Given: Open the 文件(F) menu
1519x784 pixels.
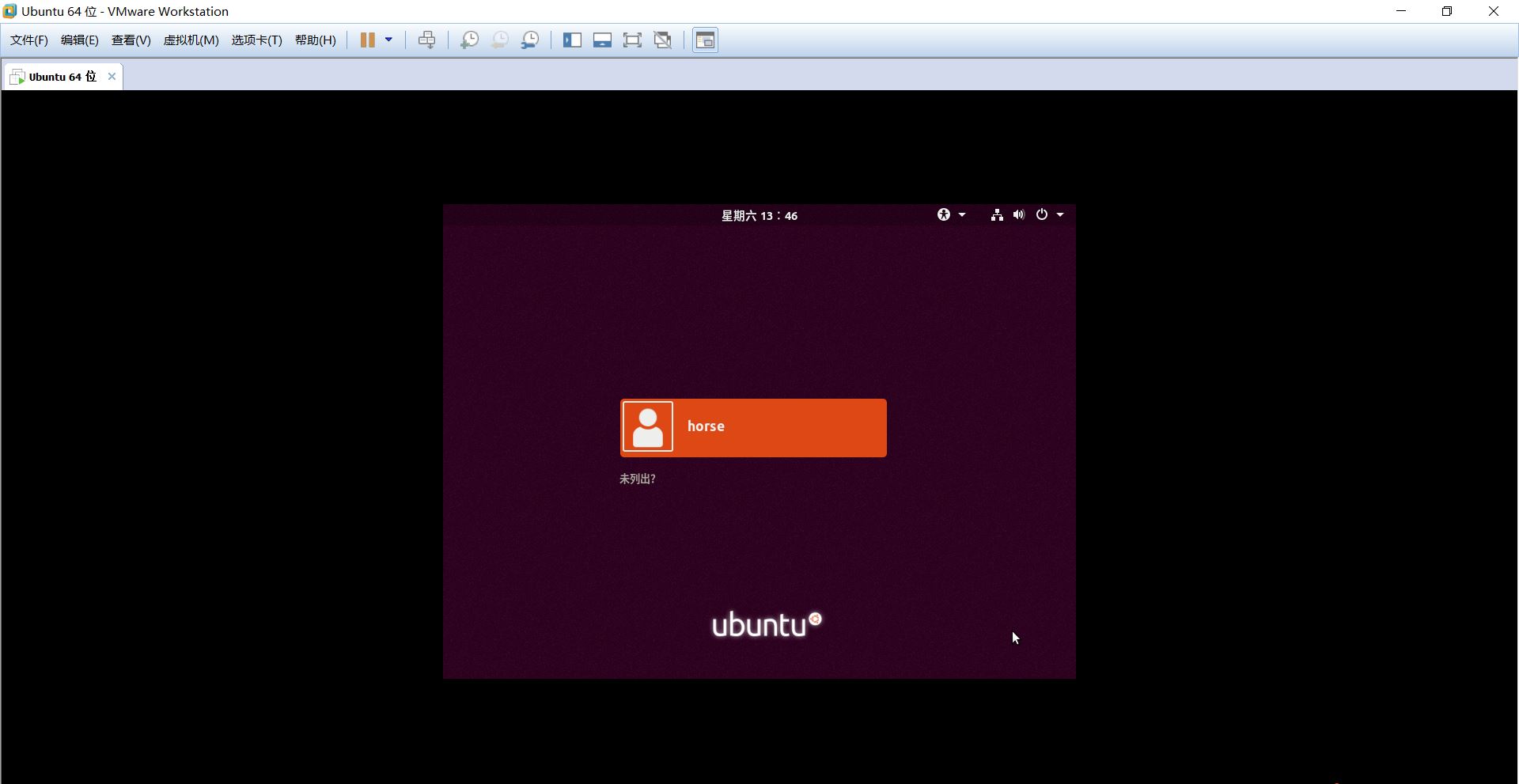Looking at the screenshot, I should point(29,40).
